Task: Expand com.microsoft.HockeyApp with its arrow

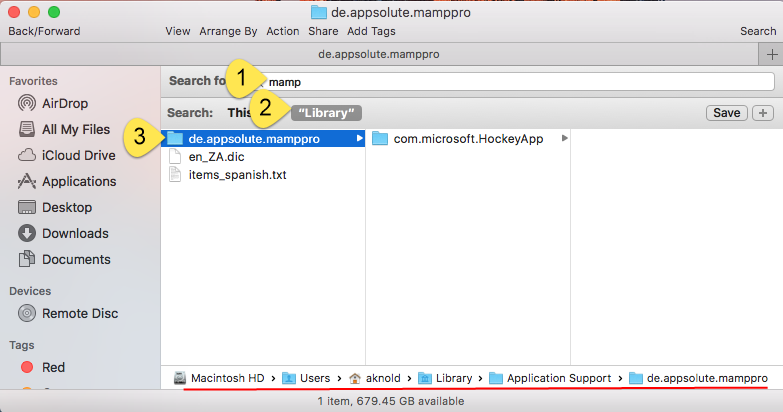Action: (x=564, y=138)
